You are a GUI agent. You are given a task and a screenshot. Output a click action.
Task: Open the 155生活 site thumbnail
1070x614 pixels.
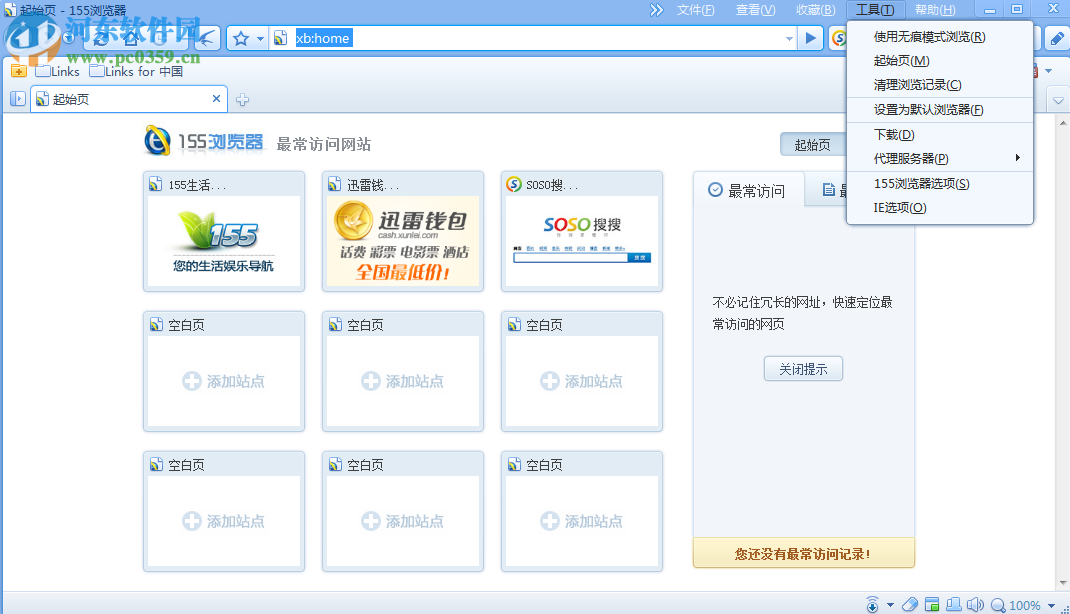tap(224, 231)
